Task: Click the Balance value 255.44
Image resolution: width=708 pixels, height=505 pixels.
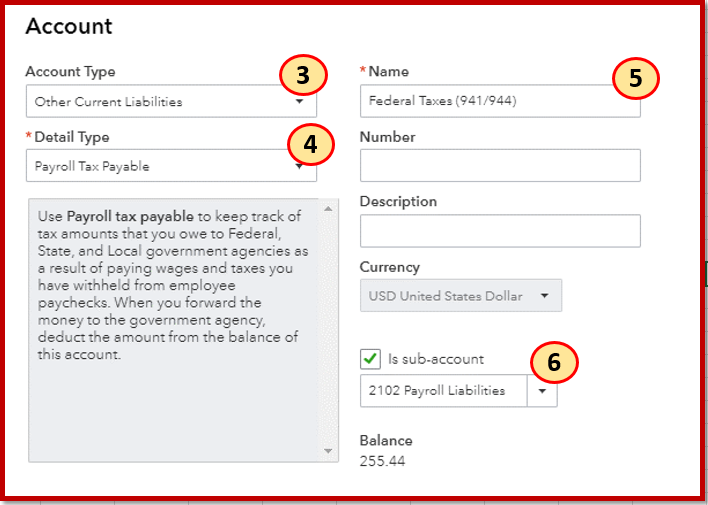Action: coord(382,461)
